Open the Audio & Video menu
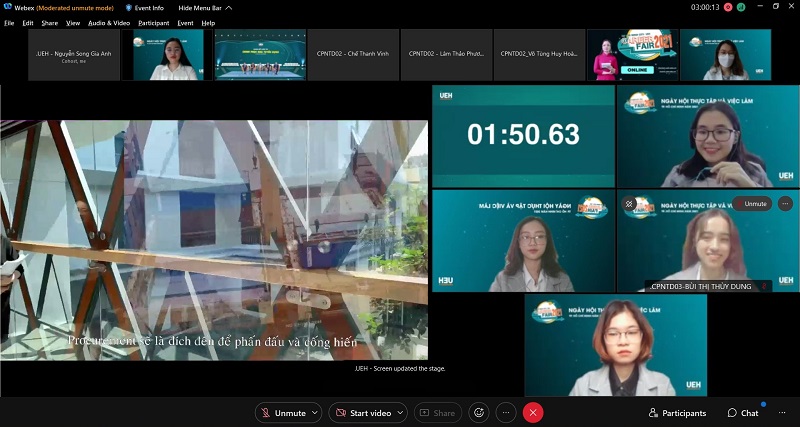This screenshot has height=427, width=800. 109,23
